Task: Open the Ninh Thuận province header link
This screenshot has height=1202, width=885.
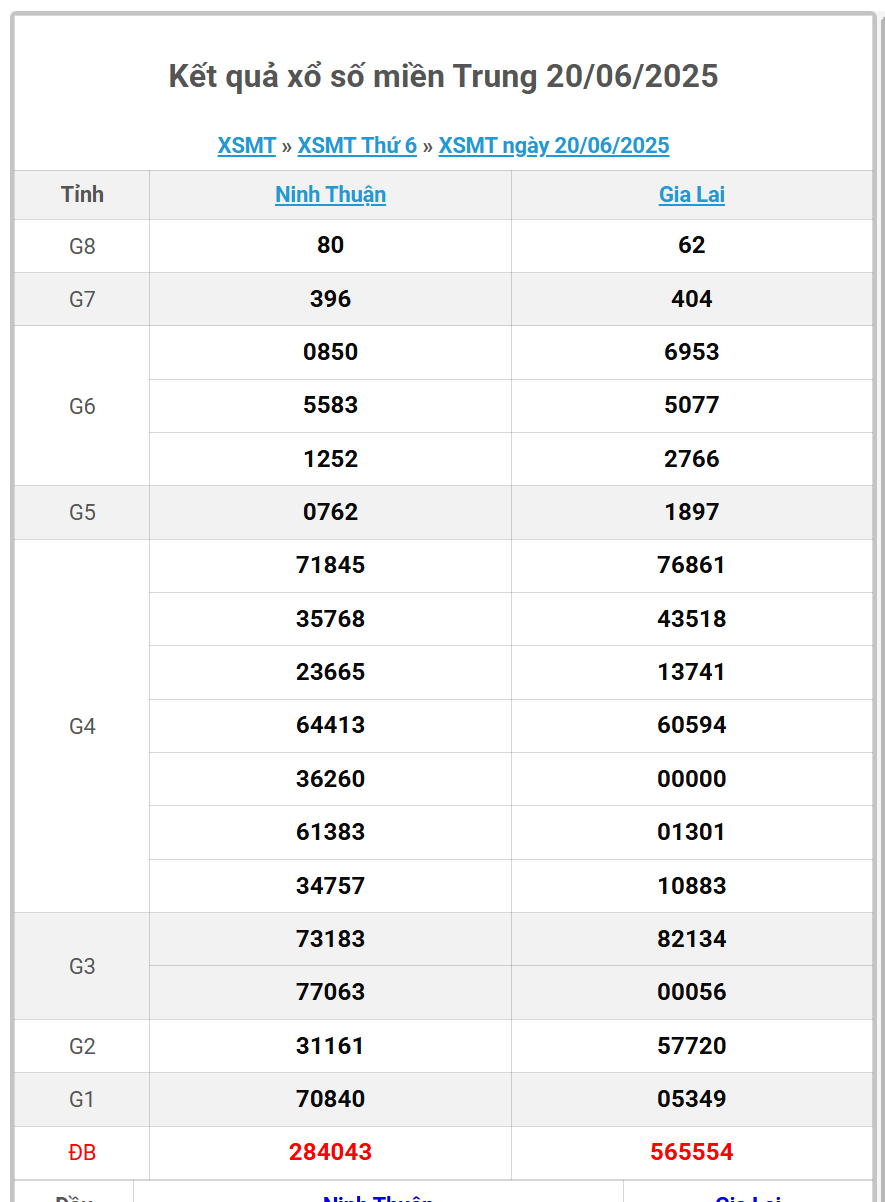Action: pos(331,194)
